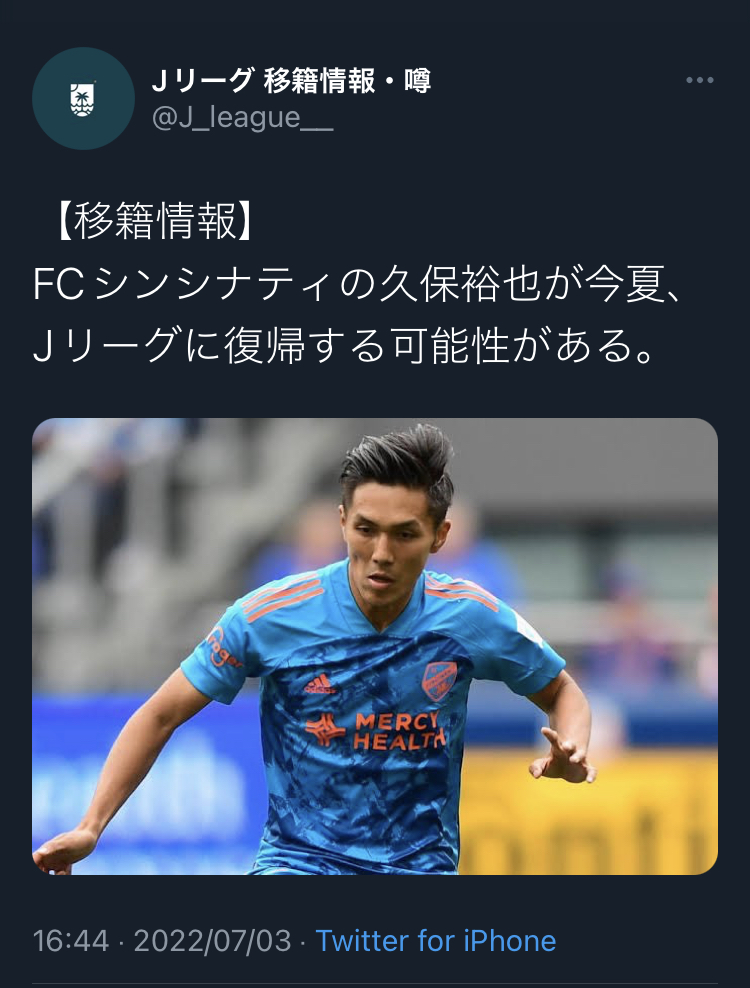Tap the 【移籍情報】 headline text

155,221
